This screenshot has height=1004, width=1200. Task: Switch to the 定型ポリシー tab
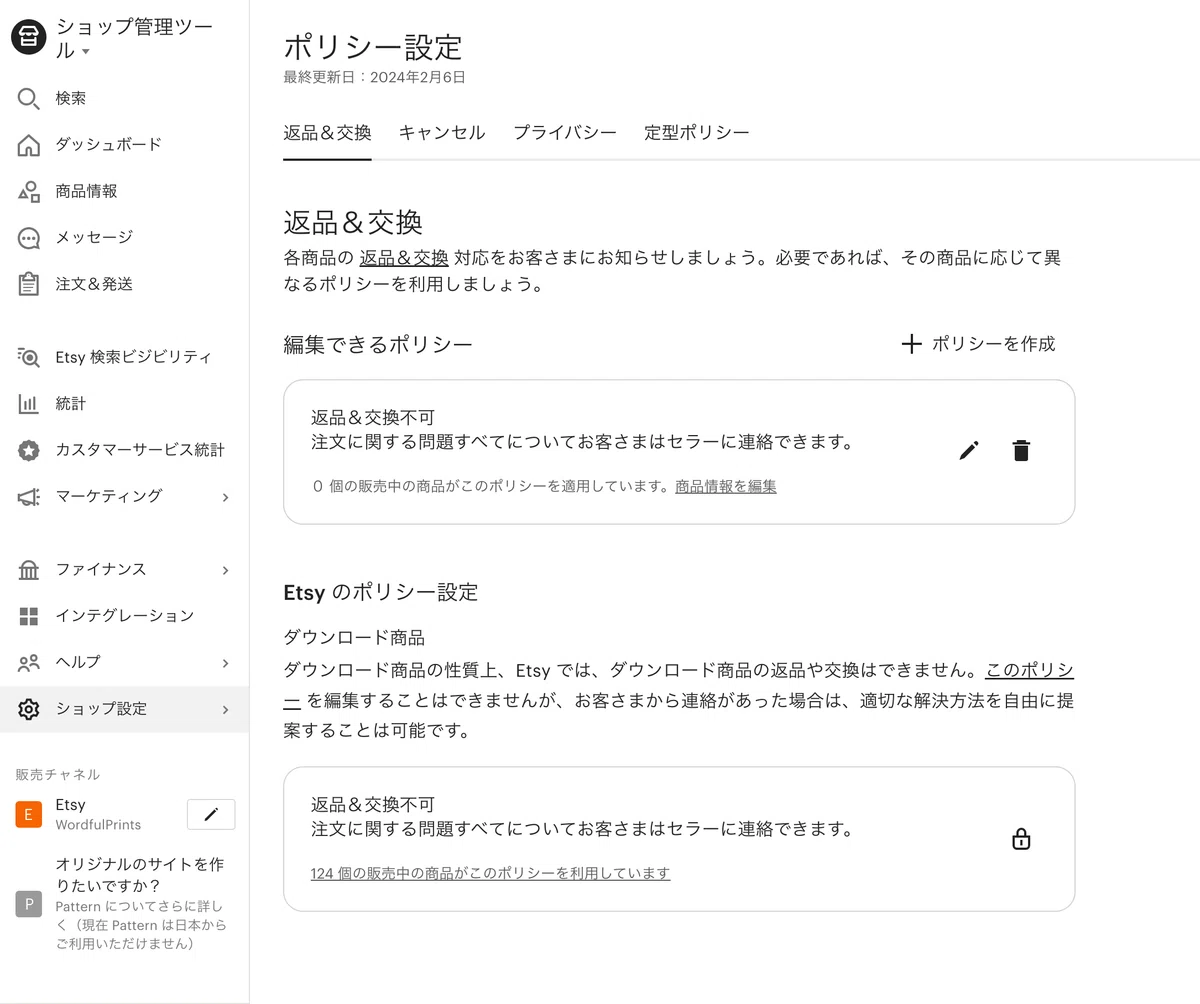point(697,133)
